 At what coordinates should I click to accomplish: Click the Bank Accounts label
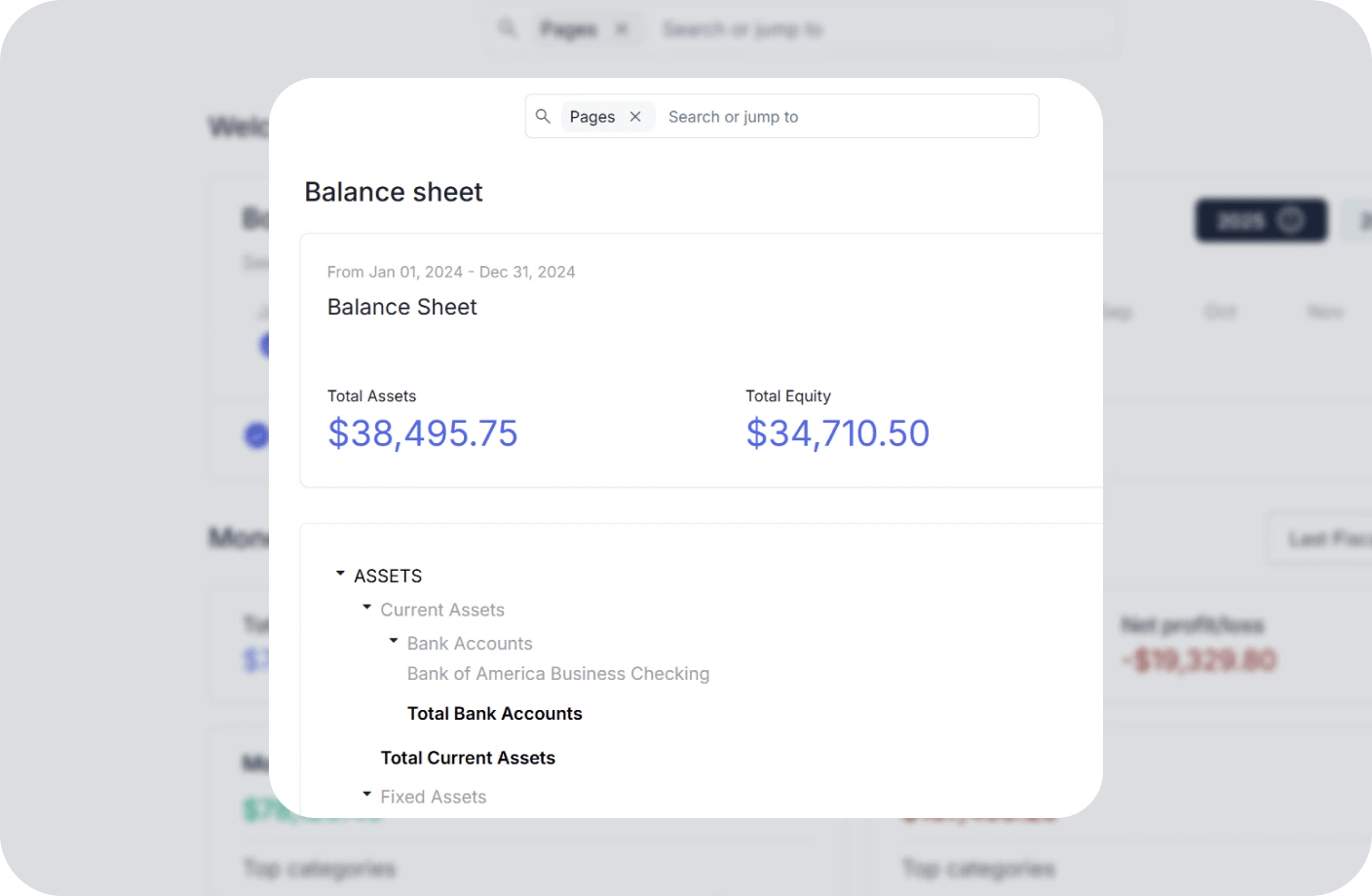point(470,644)
